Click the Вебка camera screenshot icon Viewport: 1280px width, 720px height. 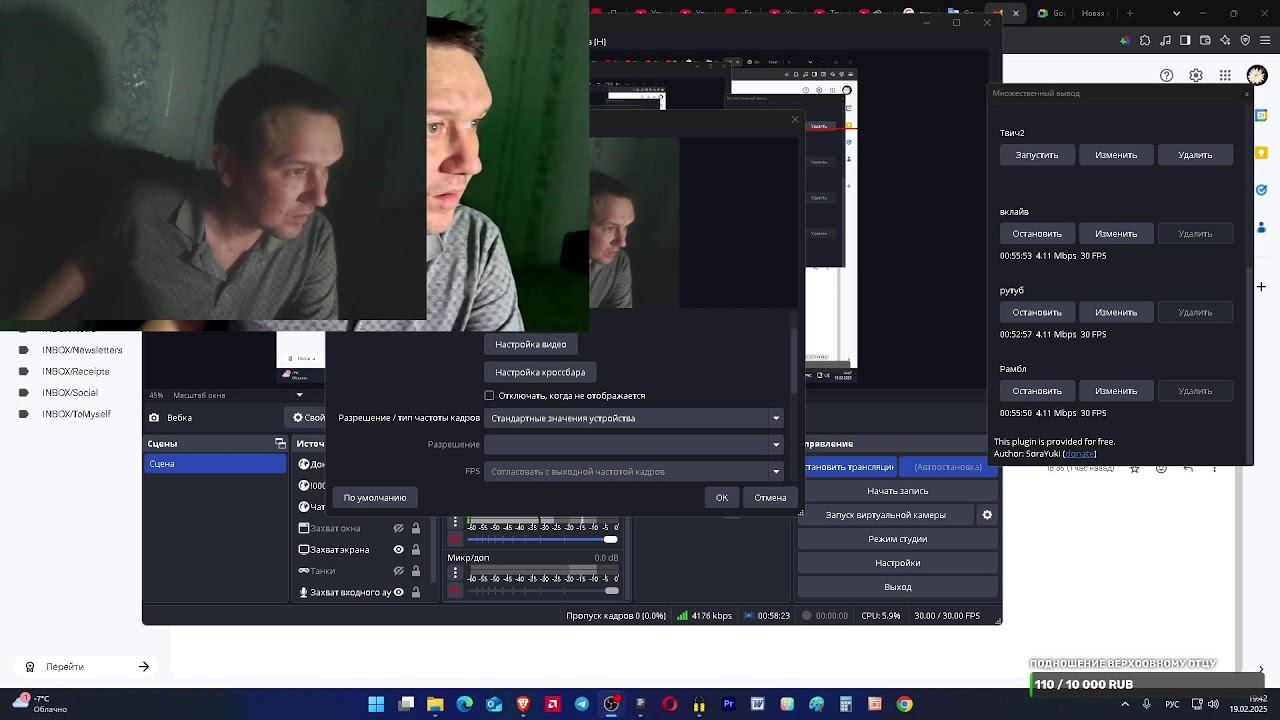[154, 418]
